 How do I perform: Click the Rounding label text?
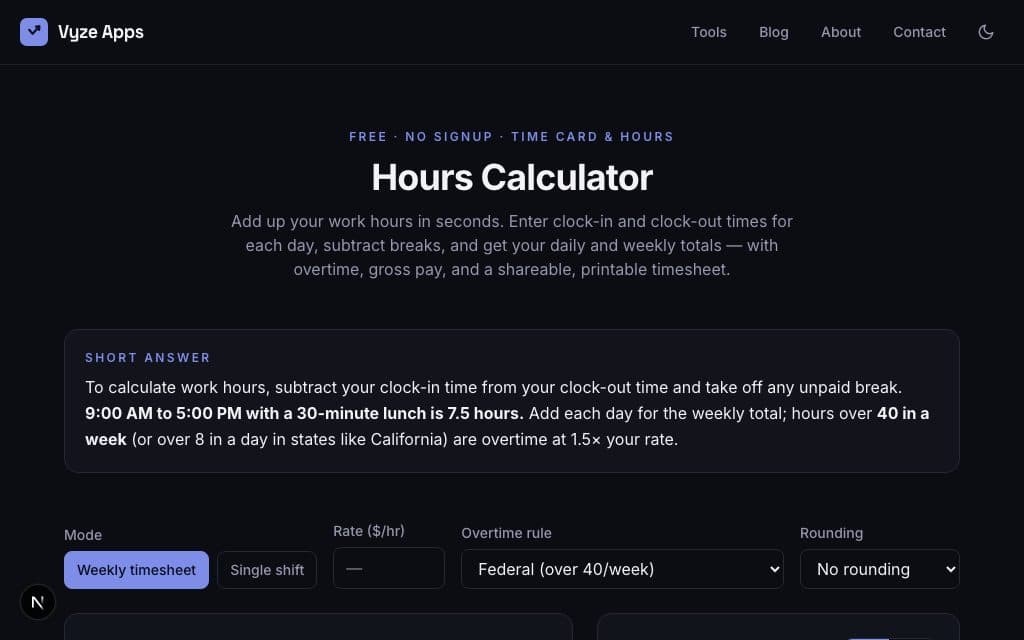point(831,533)
